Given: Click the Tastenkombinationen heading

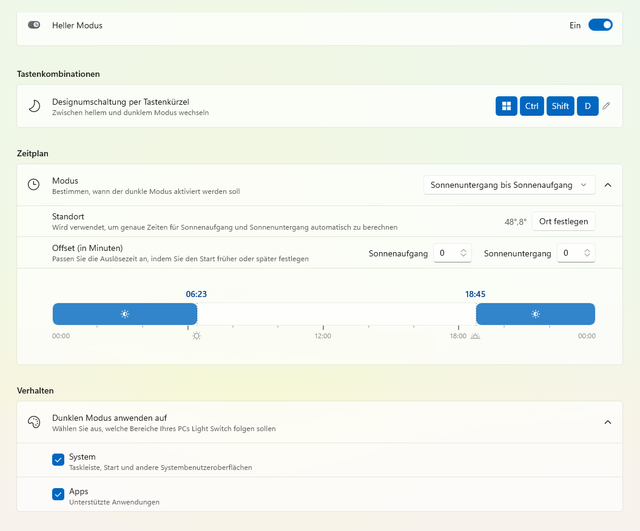Looking at the screenshot, I should pos(58,74).
